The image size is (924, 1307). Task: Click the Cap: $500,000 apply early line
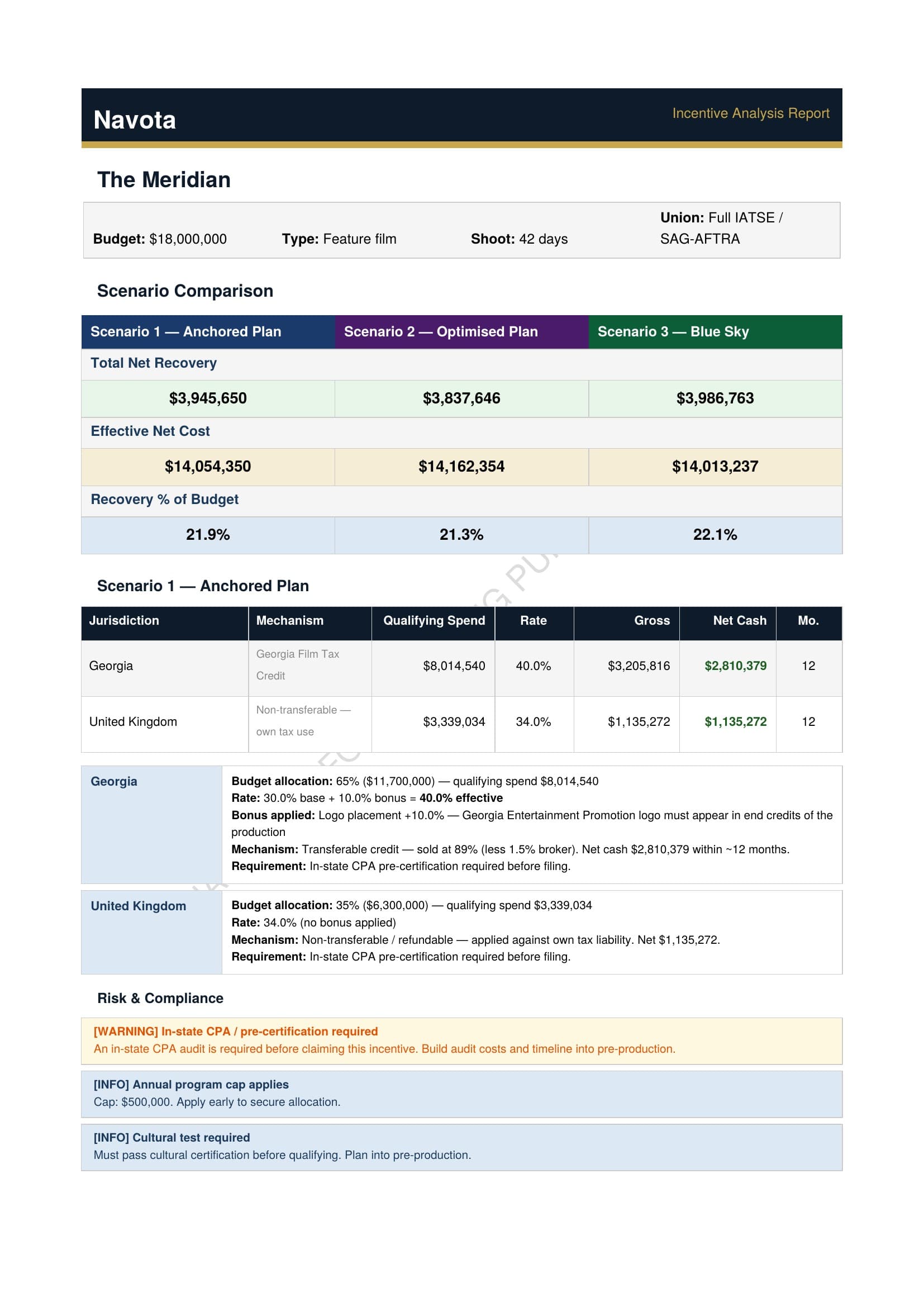point(217,1102)
